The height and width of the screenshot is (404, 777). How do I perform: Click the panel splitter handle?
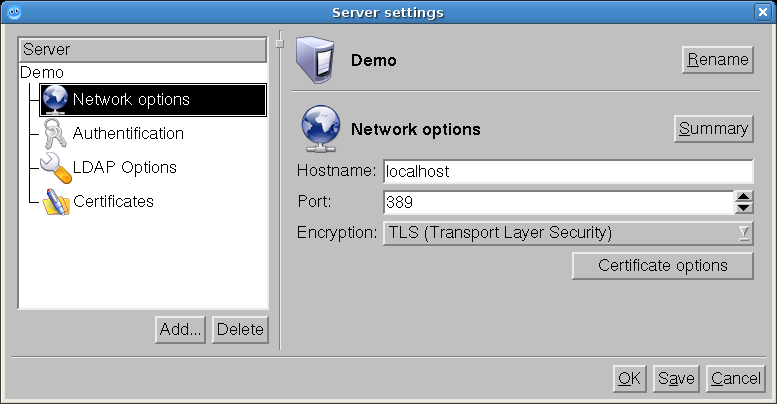(x=280, y=40)
